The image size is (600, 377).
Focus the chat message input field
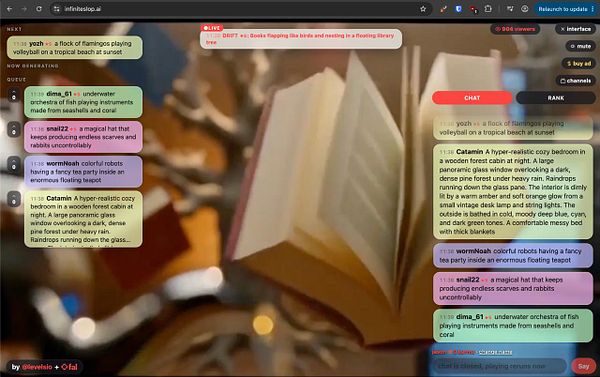499,366
